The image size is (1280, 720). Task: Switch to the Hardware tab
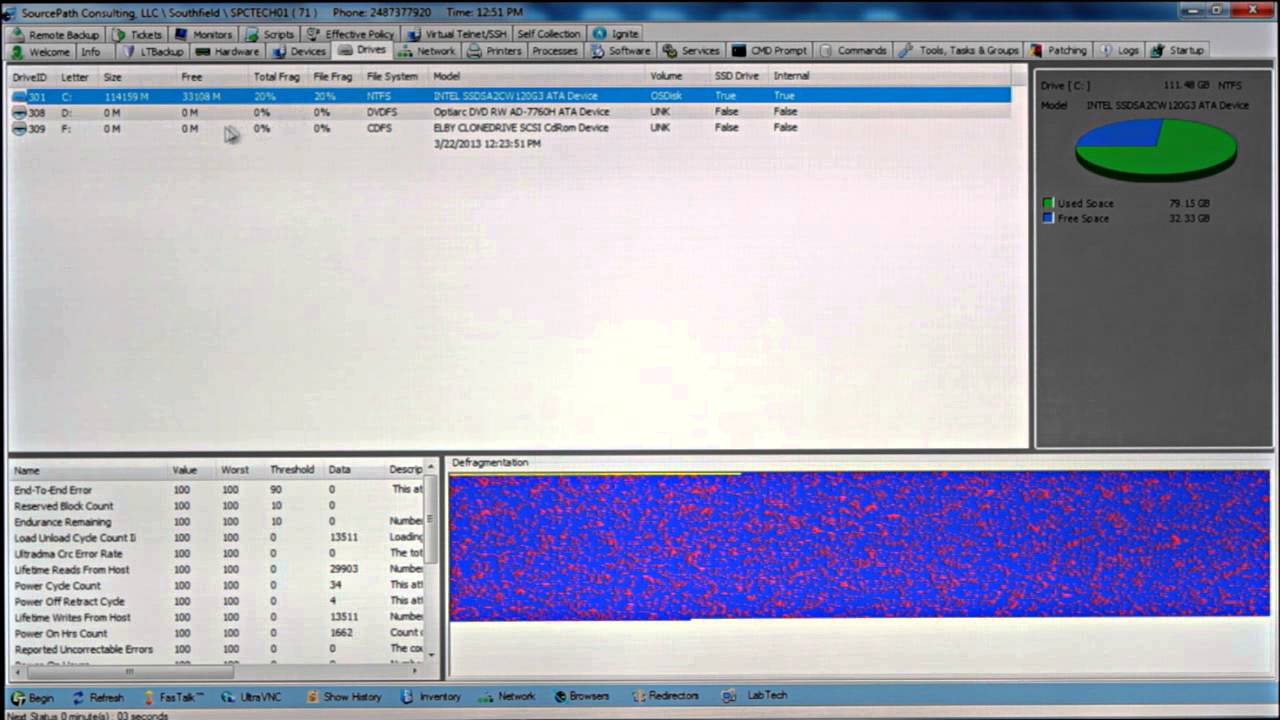[x=228, y=51]
